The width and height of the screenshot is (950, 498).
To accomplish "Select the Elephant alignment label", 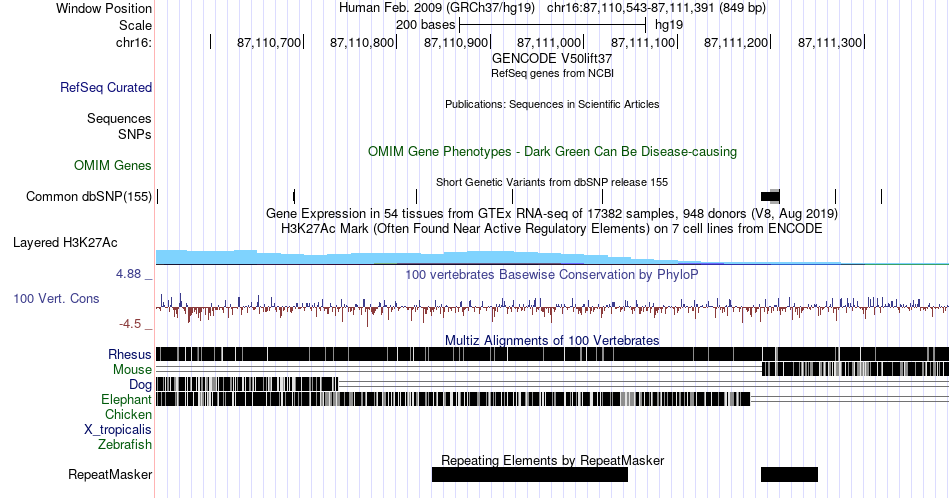I will coord(127,399).
